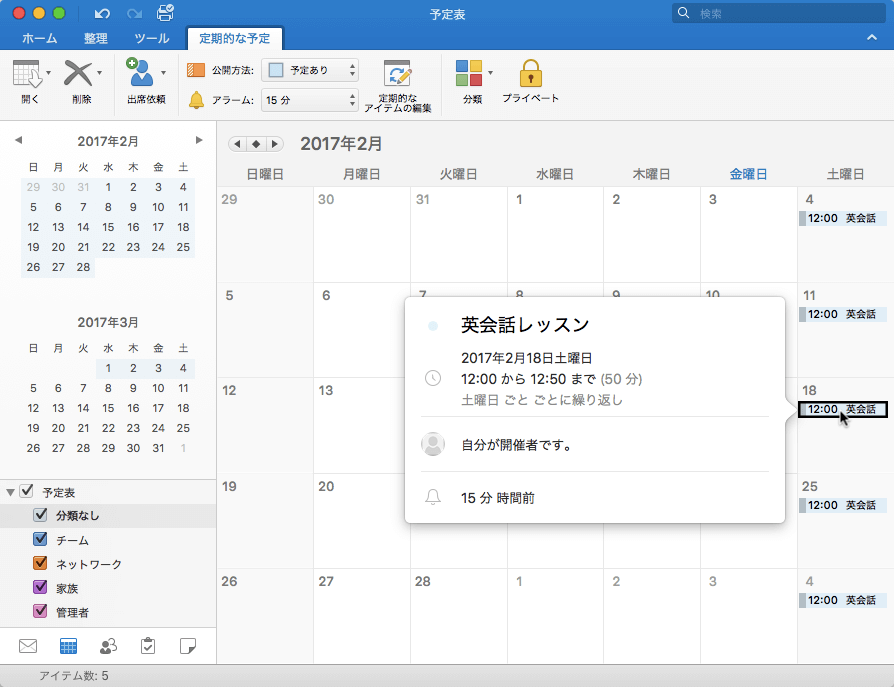This screenshot has height=687, width=894.
Task: Click the bell icon in event popup
Action: point(433,497)
